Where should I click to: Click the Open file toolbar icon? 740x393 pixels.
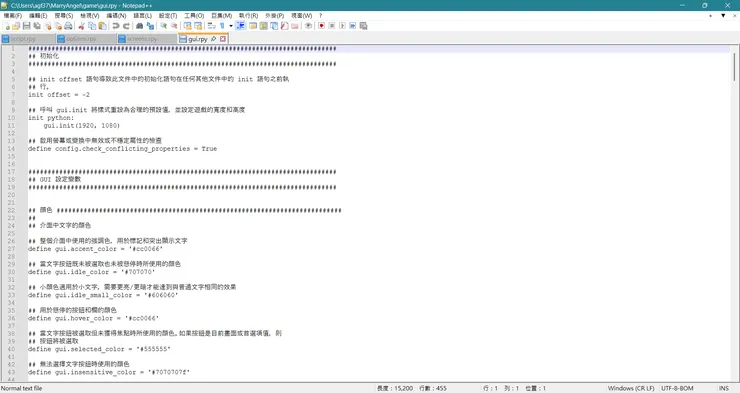point(16,26)
